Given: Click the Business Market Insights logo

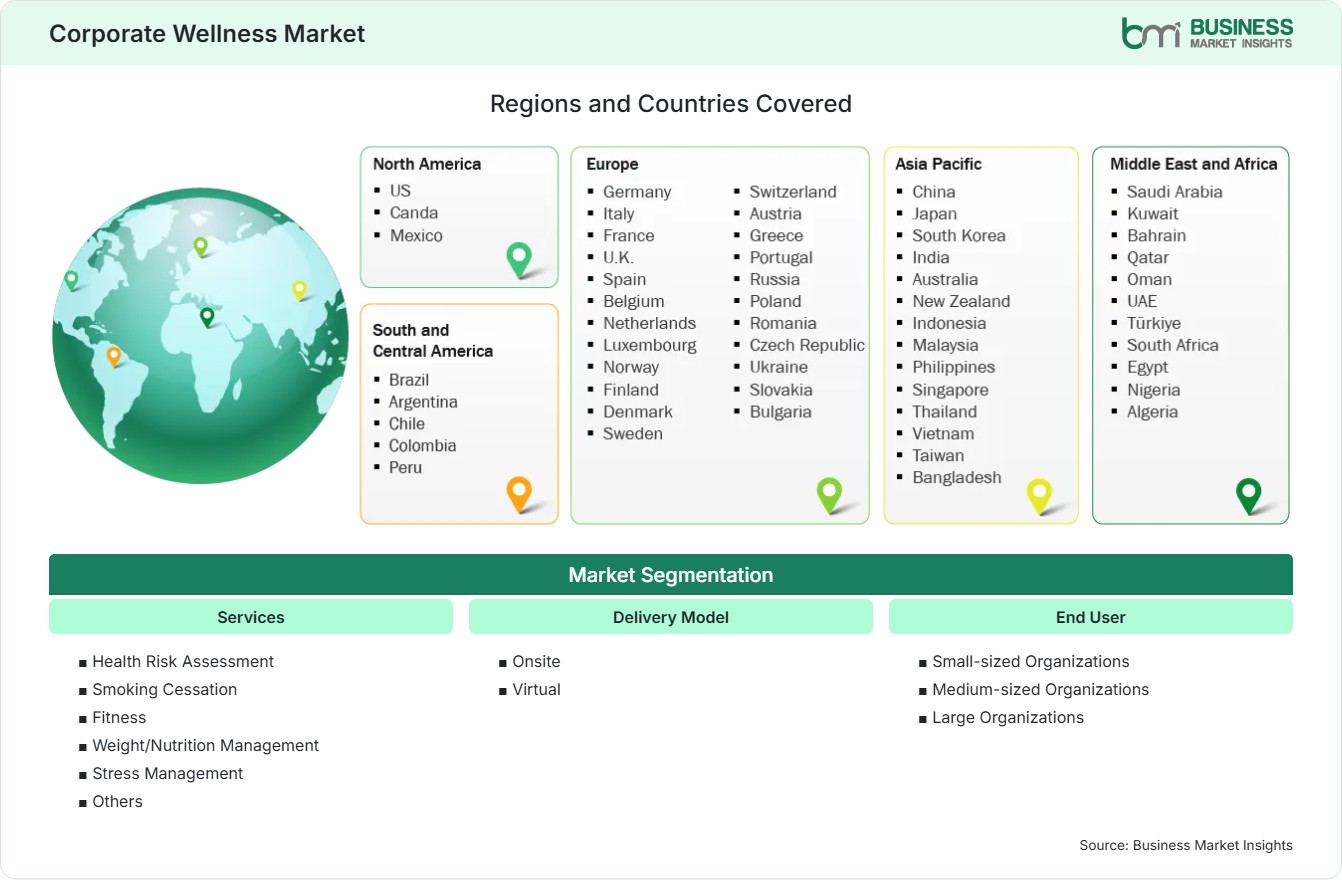Looking at the screenshot, I should (x=1207, y=33).
